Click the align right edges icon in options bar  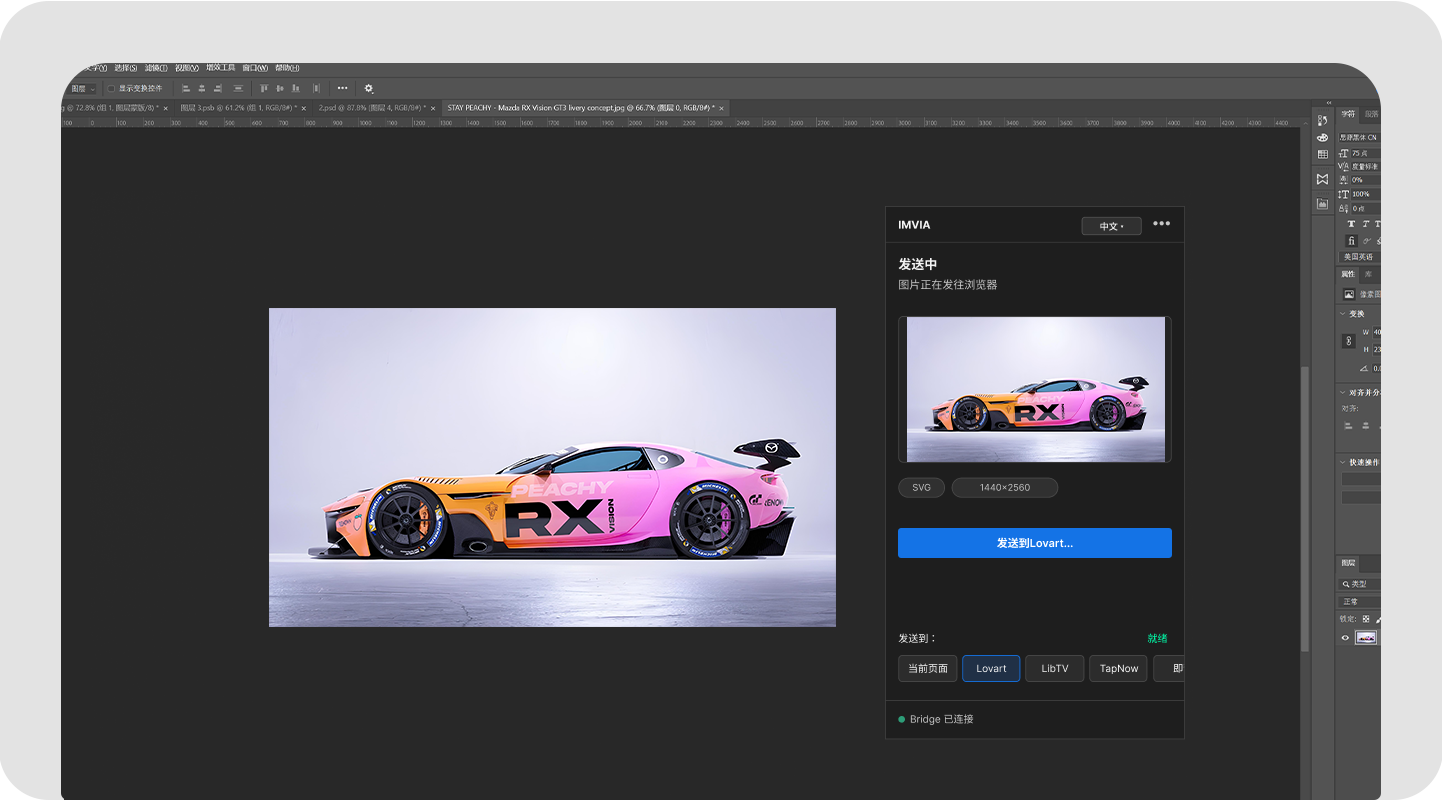(x=217, y=89)
